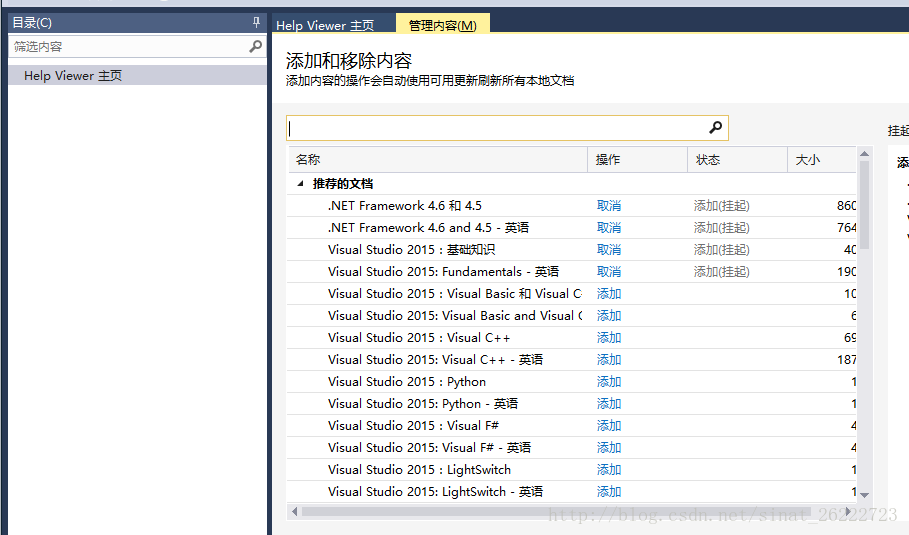The image size is (909, 535).
Task: Cancel Visual Studio 2015: Fundamentals - 英语
Action: coord(609,272)
